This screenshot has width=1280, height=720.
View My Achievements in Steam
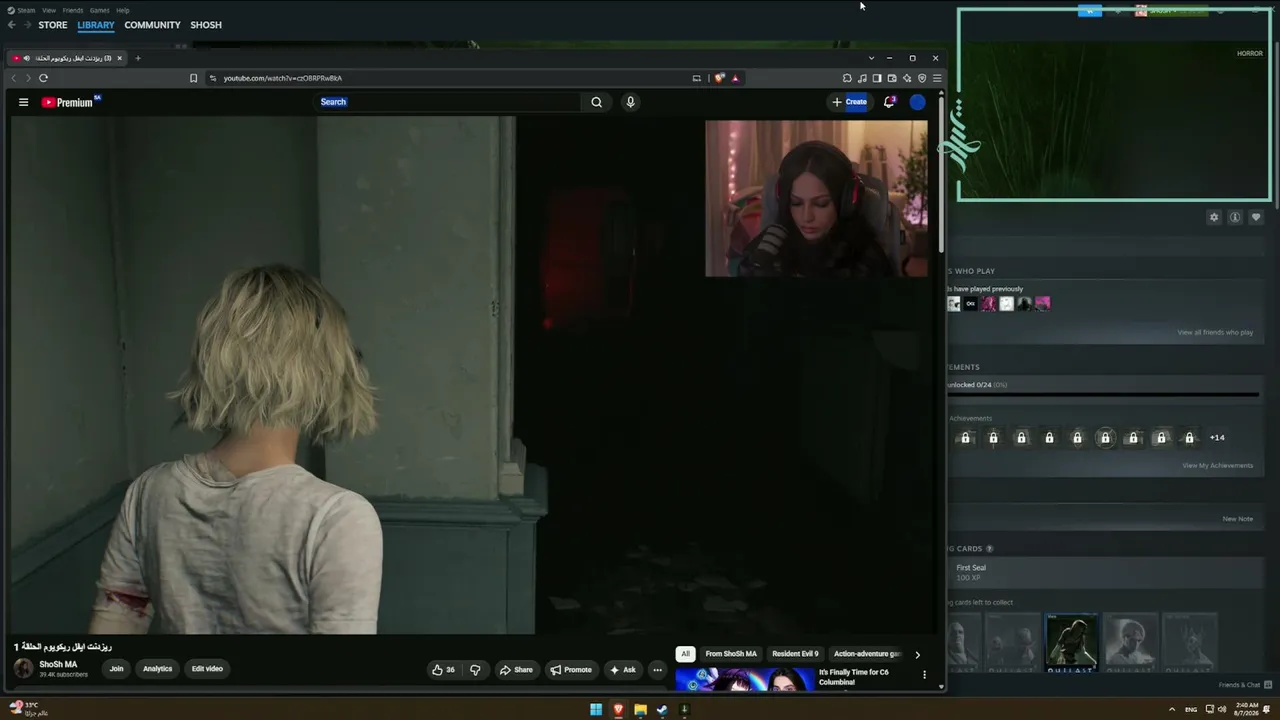click(x=1217, y=466)
